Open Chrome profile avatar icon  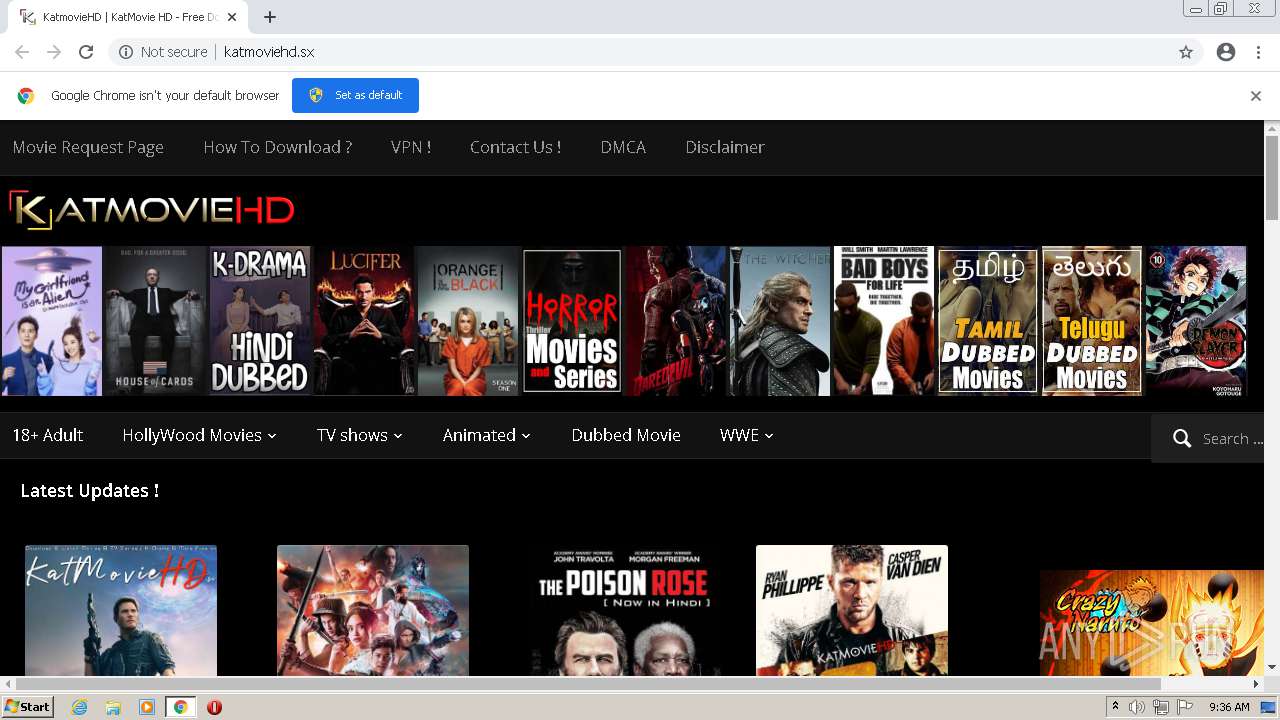point(1226,52)
